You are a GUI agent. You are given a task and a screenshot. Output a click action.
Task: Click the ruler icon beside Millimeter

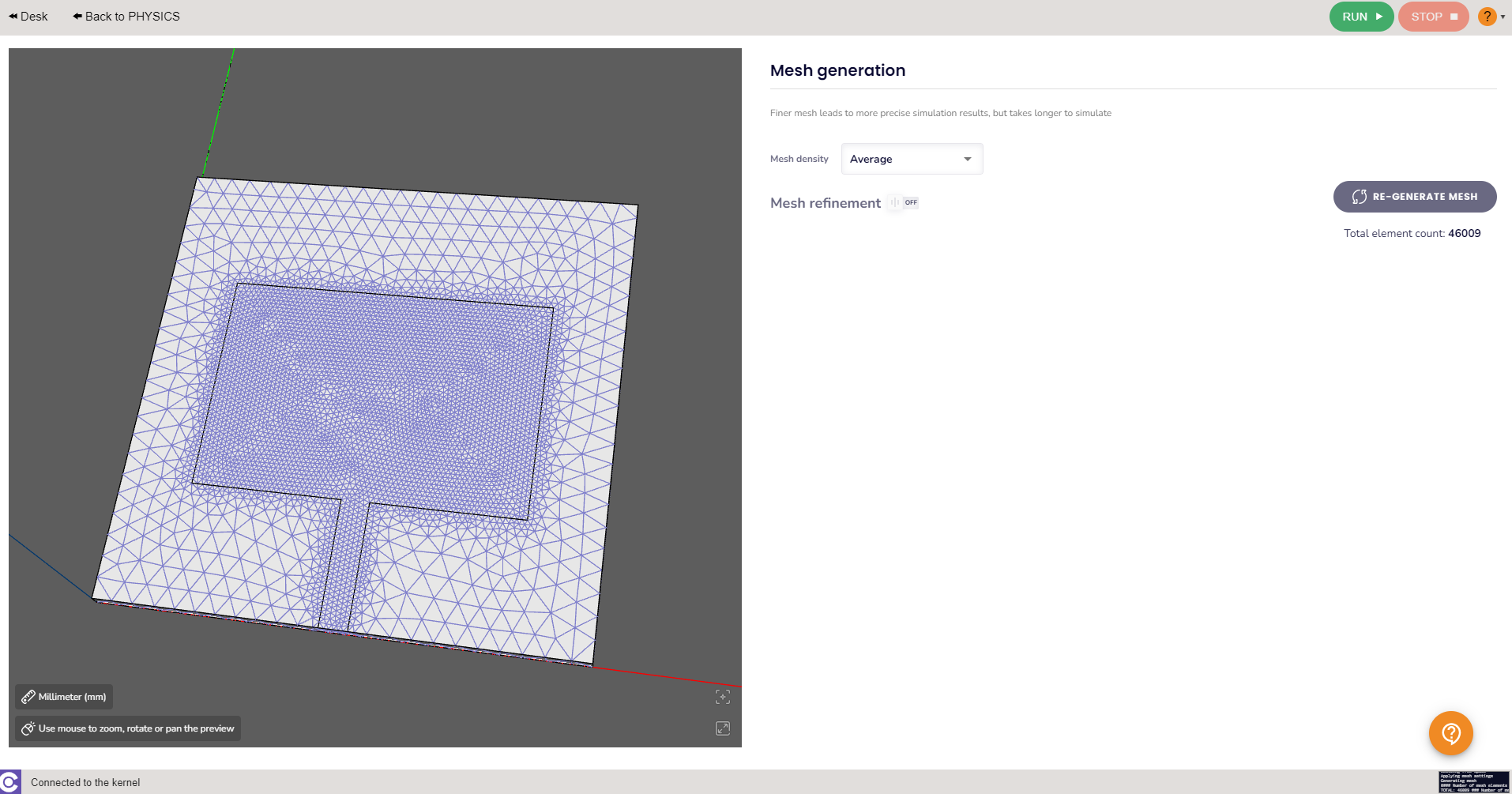[x=28, y=697]
